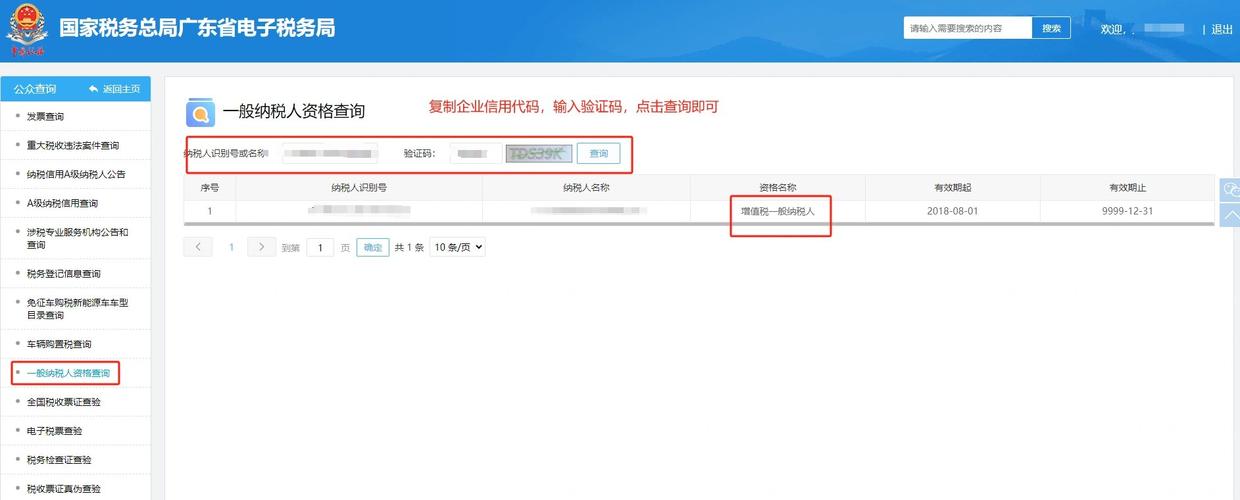The width and height of the screenshot is (1240, 500).
Task: Click the 纳税人名称 column header
Action: 586,187
